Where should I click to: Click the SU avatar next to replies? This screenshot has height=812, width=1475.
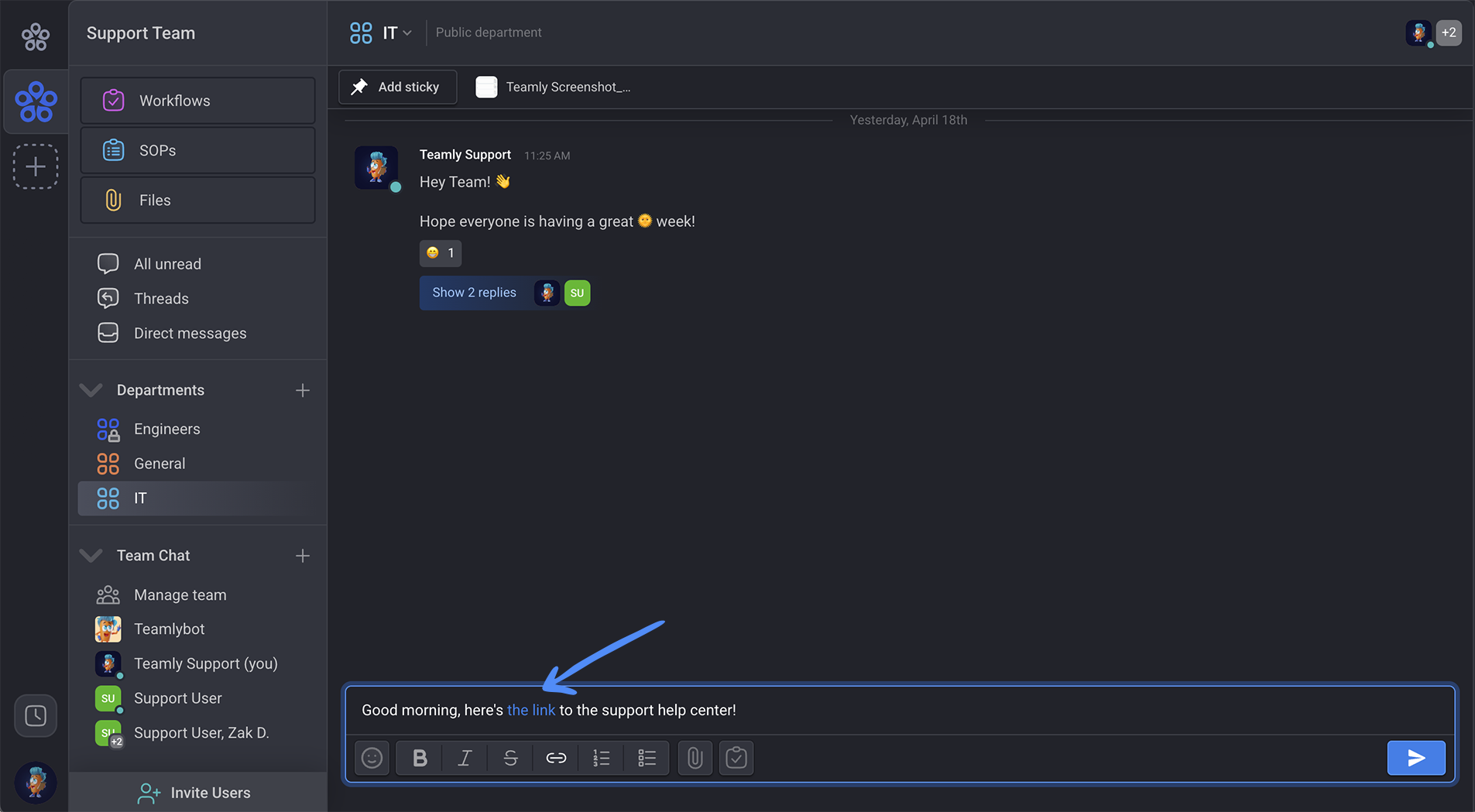tap(577, 293)
